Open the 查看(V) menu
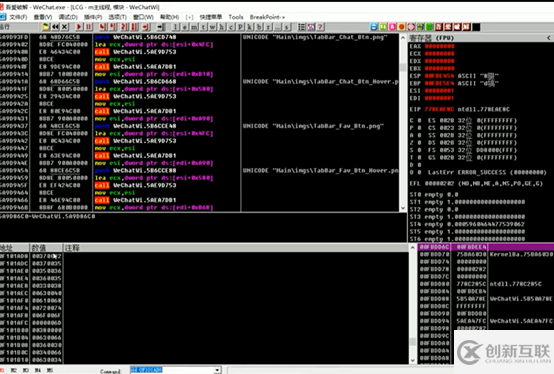This screenshot has width=554, height=374. tap(43, 17)
